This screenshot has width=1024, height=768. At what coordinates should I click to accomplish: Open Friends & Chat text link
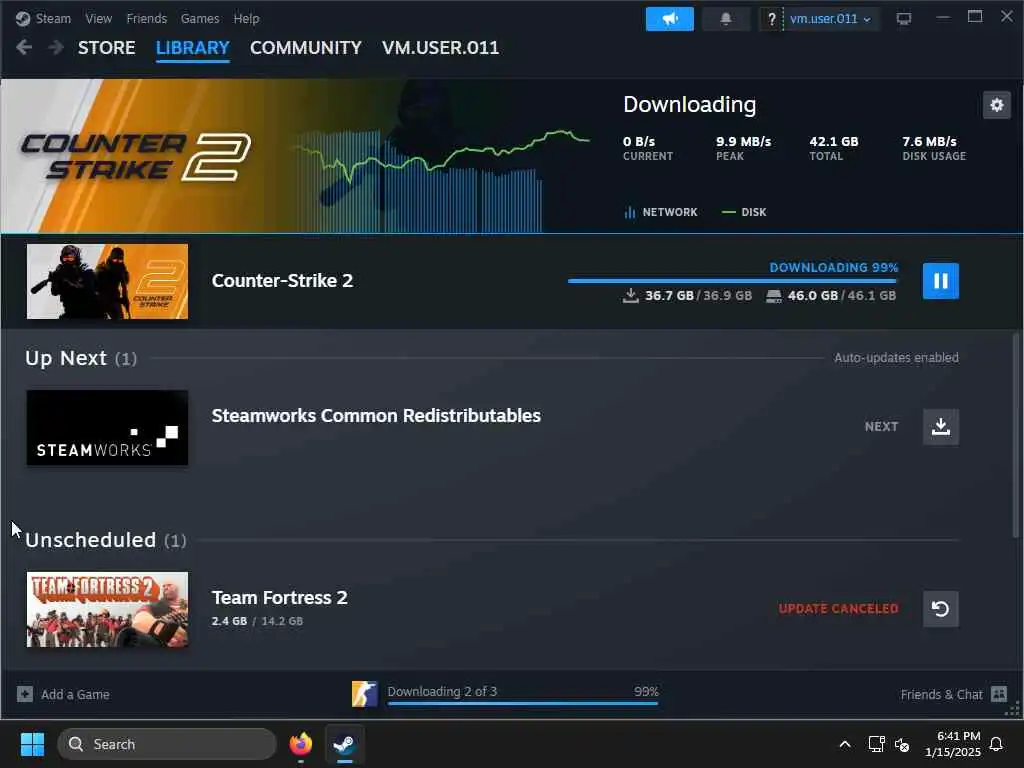tap(941, 694)
